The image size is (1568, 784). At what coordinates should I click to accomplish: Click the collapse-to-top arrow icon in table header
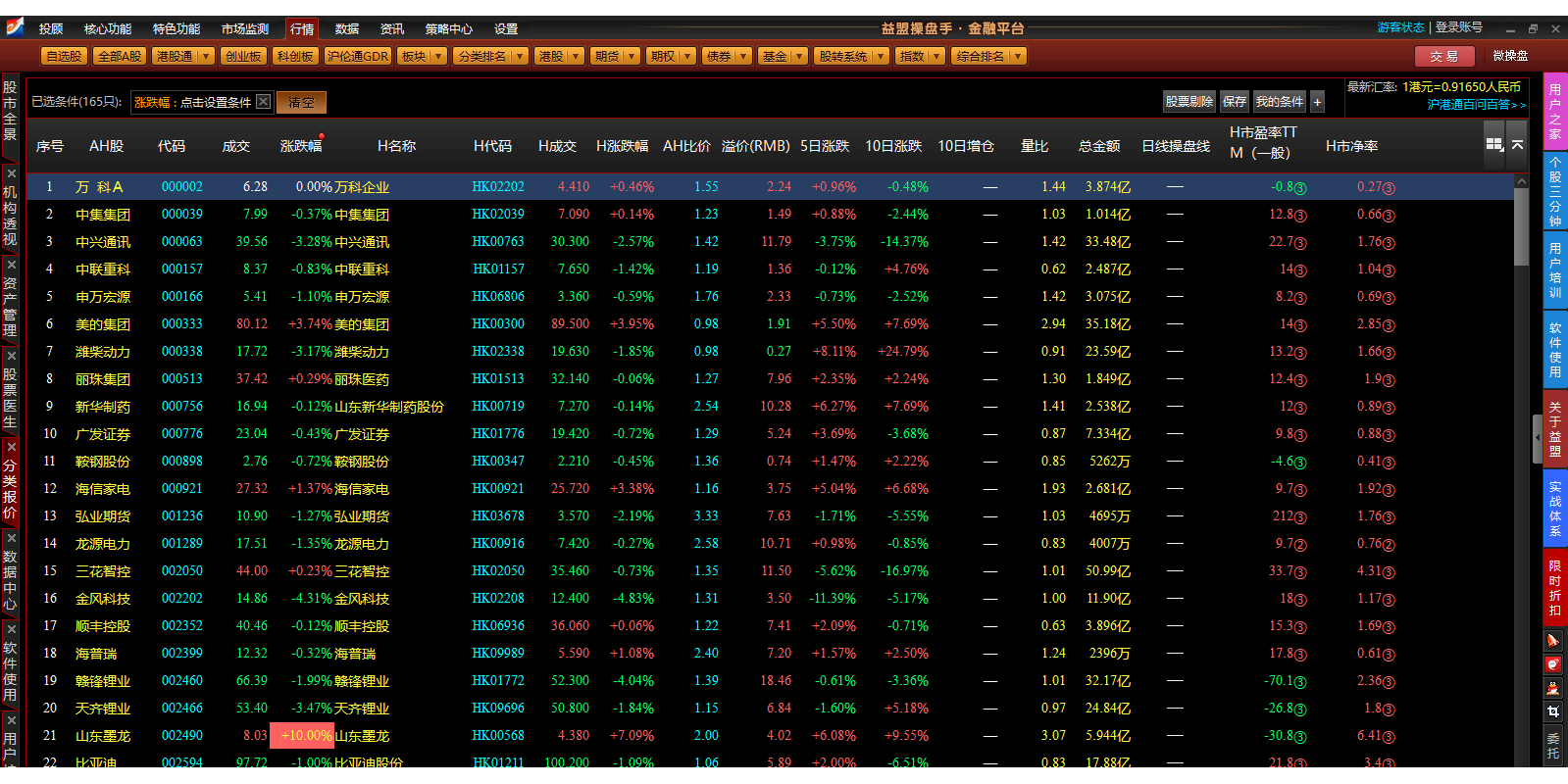point(1517,144)
